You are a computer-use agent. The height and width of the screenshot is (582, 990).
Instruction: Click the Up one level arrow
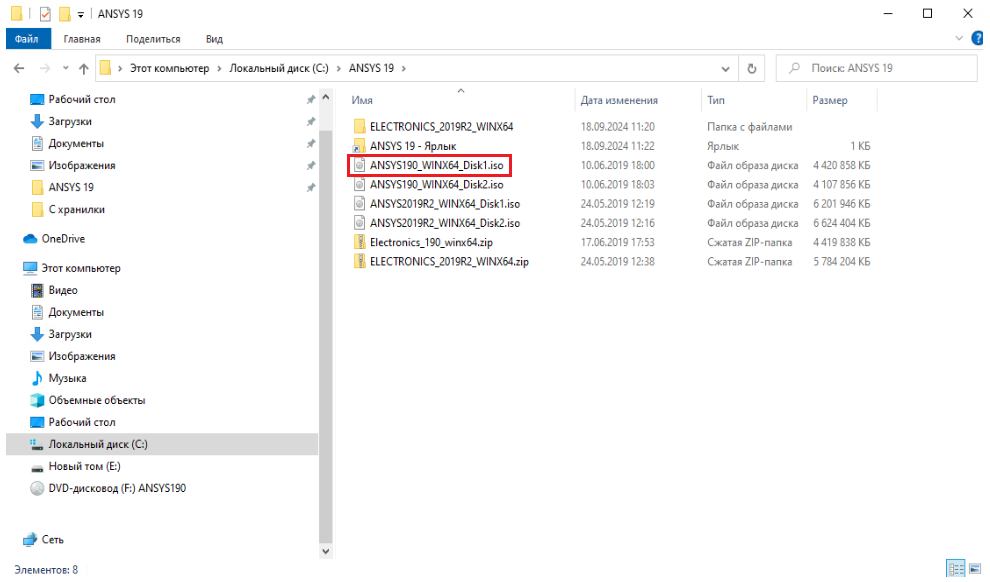coord(83,68)
